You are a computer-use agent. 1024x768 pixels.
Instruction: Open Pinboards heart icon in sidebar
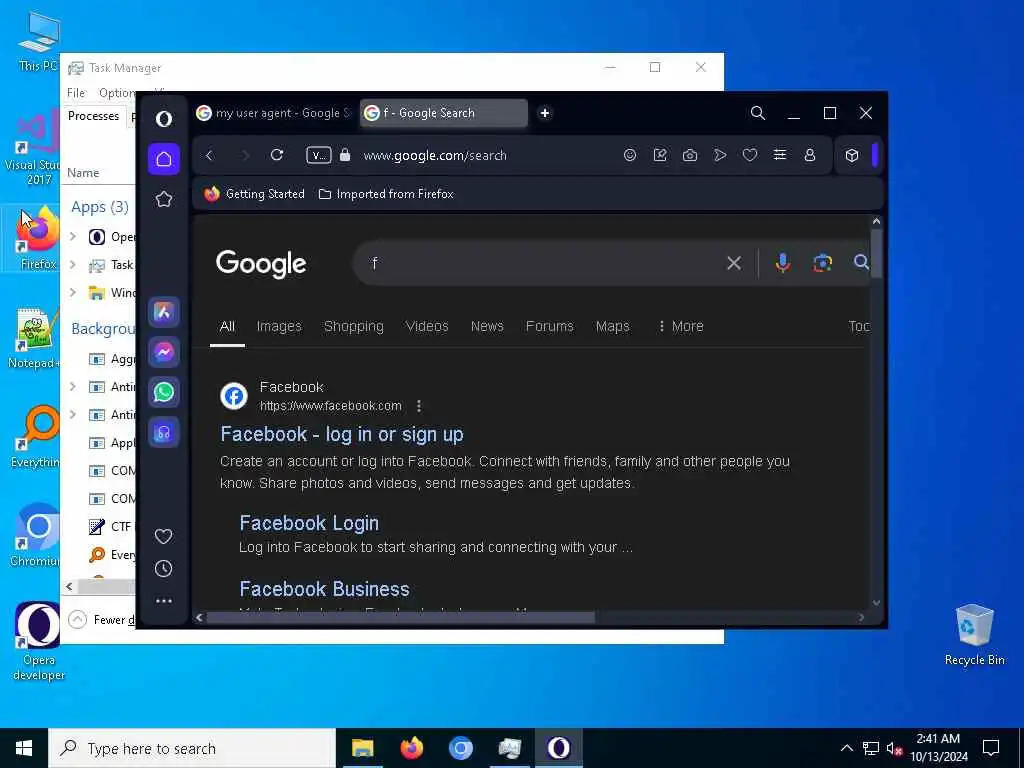click(164, 536)
